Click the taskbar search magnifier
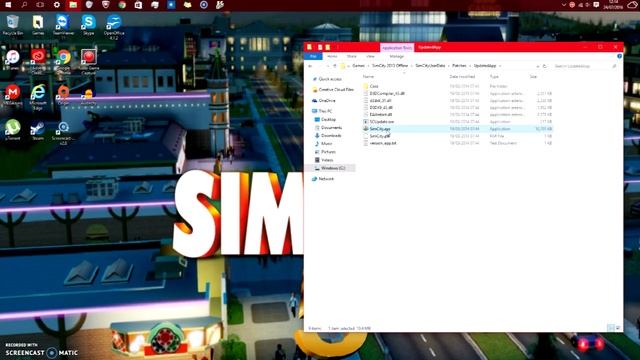 tap(24, 5)
